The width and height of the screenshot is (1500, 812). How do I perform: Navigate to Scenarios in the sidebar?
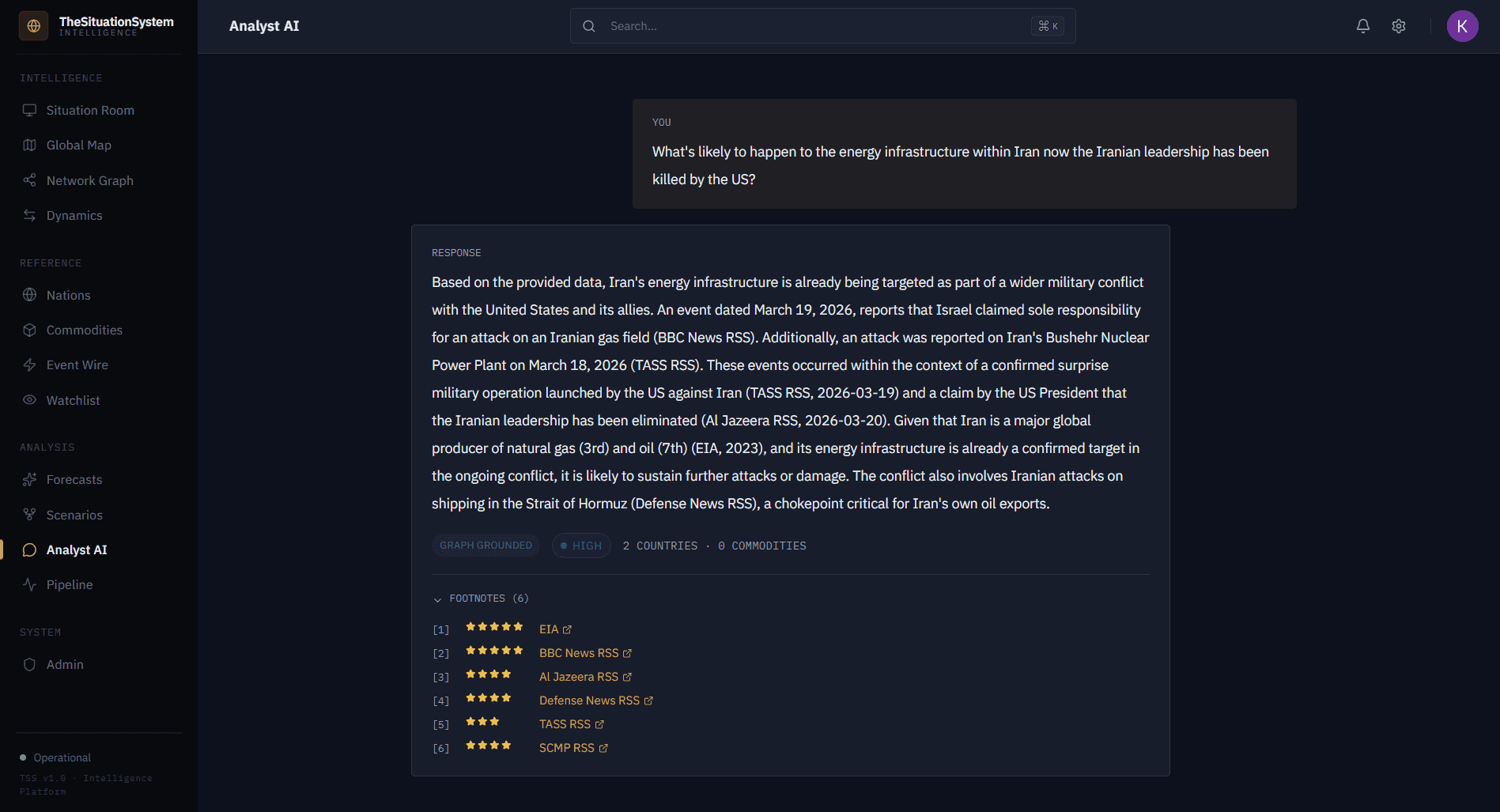coord(74,515)
